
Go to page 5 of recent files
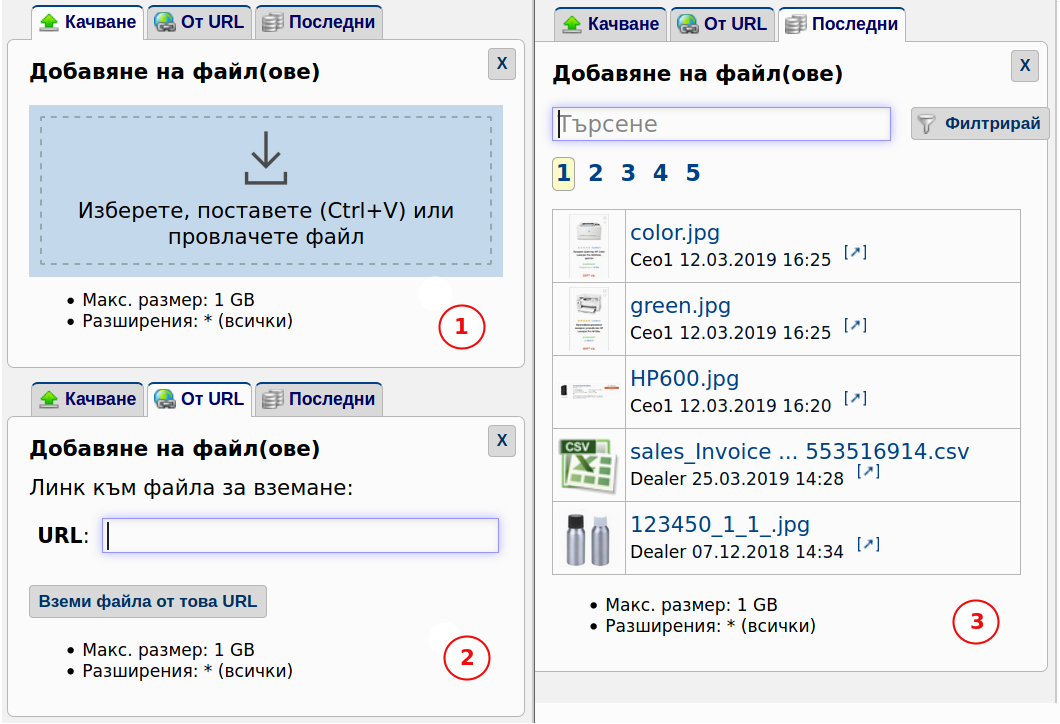click(x=693, y=174)
